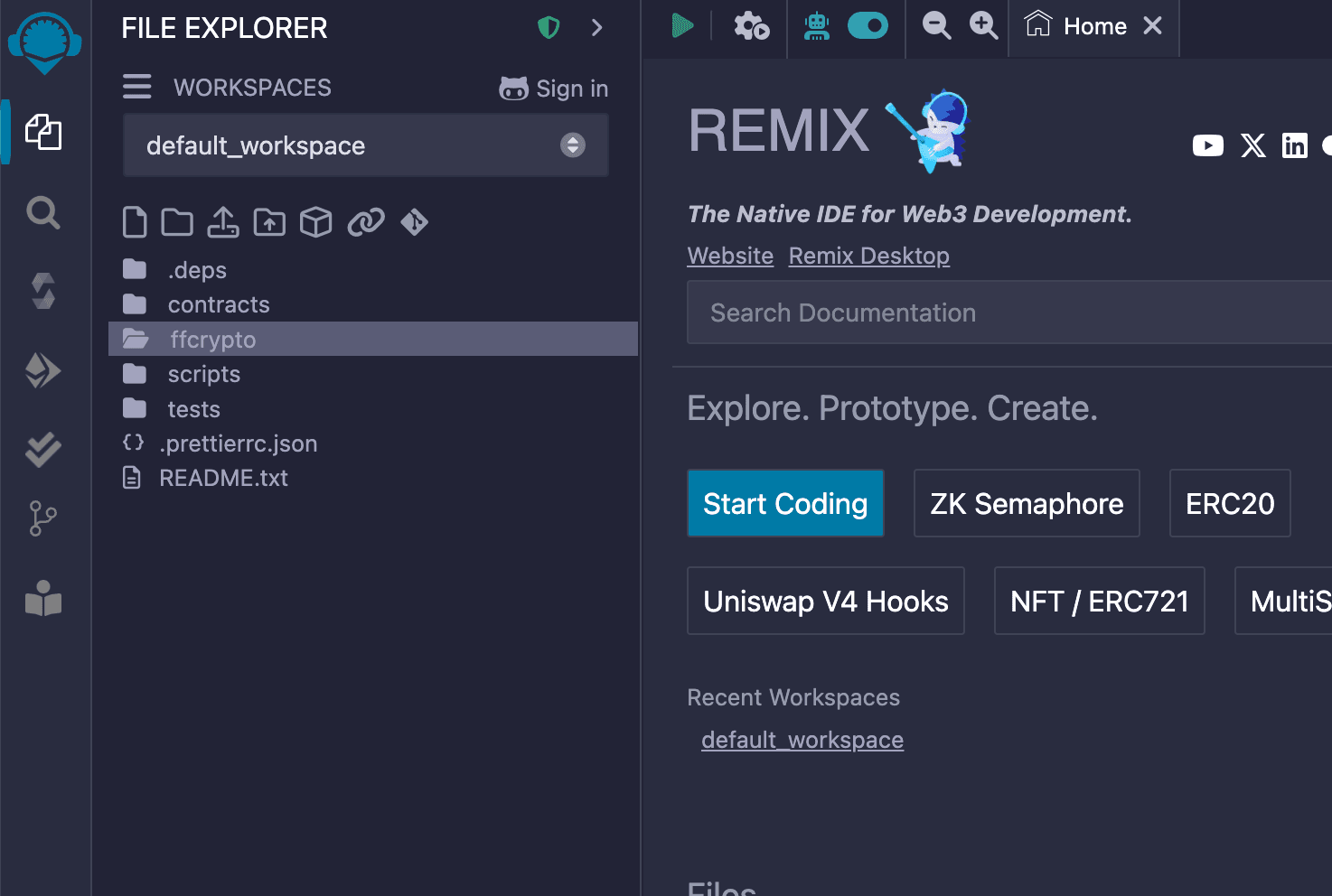Toggle the AI copilot switch
1332x896 pixels.
click(868, 26)
